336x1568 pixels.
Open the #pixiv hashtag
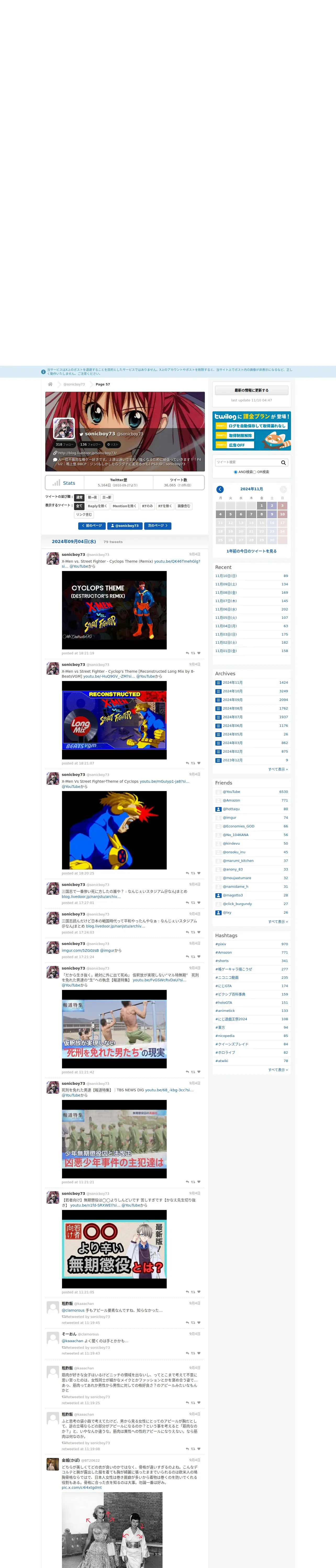(x=221, y=944)
